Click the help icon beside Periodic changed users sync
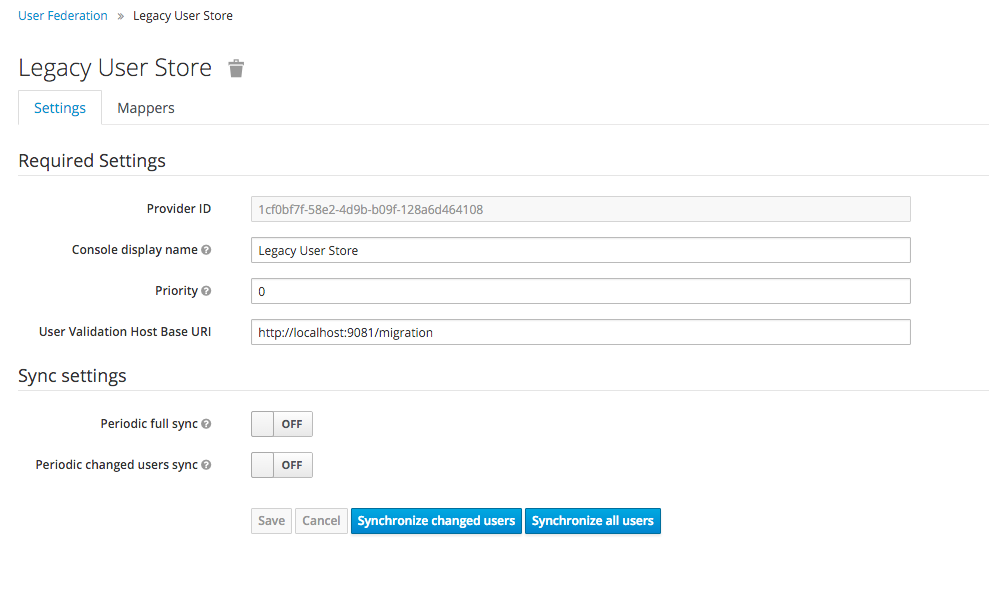 206,465
